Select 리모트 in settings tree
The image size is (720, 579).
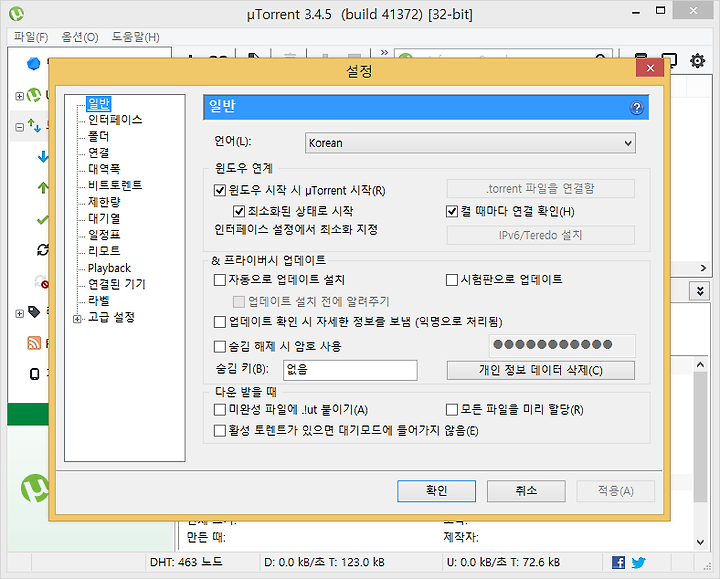point(104,251)
